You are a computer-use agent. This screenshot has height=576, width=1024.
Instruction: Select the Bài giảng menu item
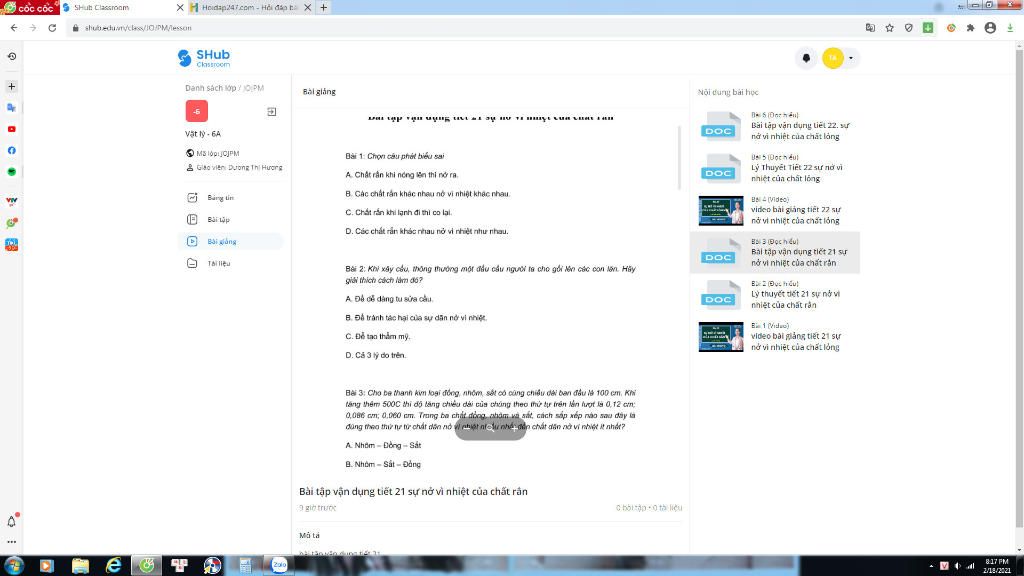231,242
